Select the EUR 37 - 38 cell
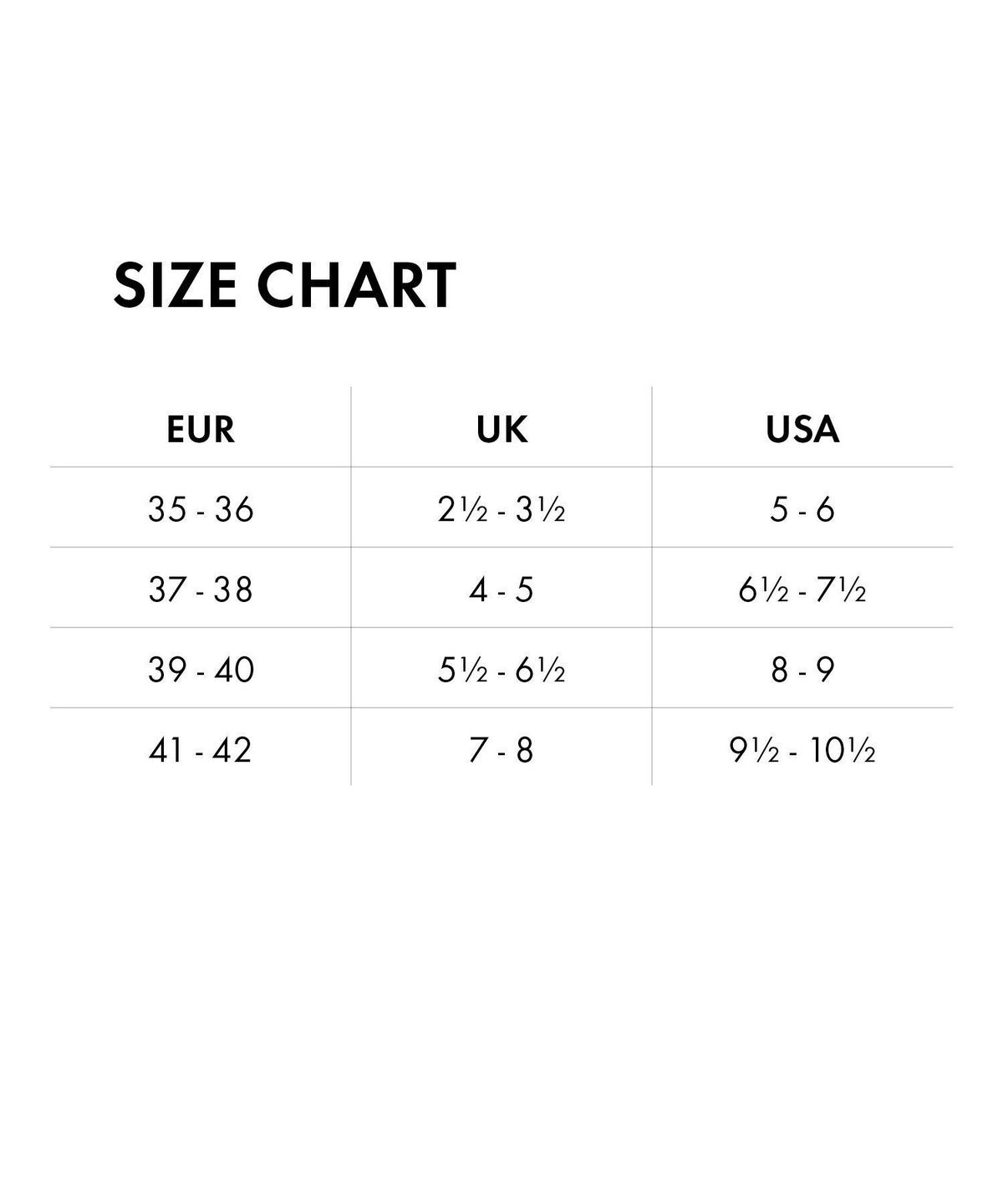 click(x=201, y=589)
